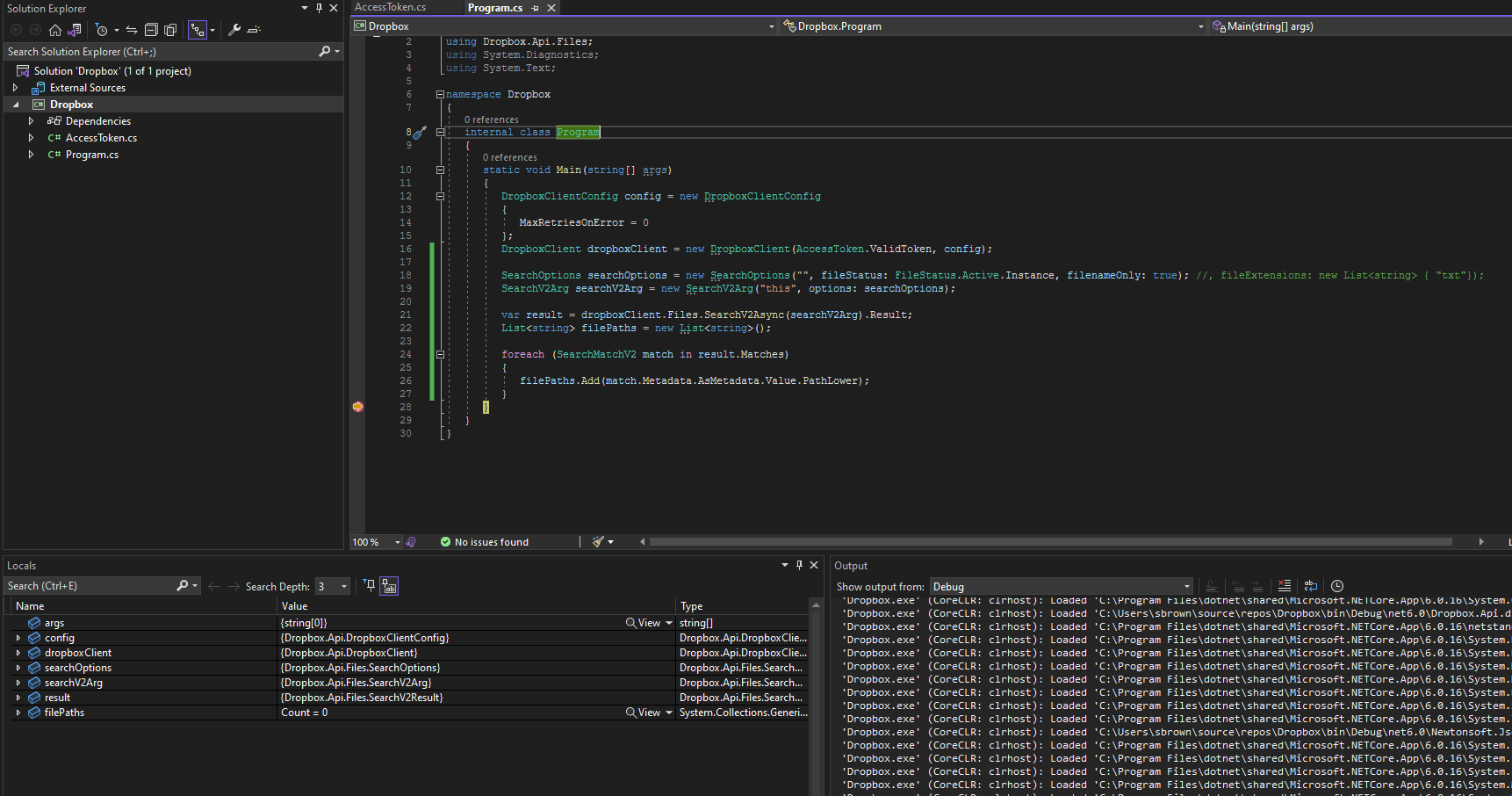
Task: Click the Clear All output icon
Action: click(1285, 586)
